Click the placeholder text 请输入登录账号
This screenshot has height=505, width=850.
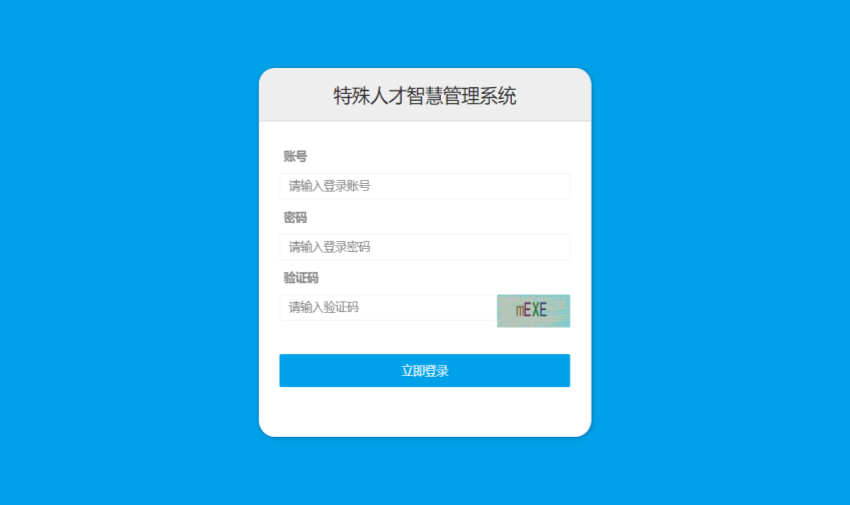(329, 186)
